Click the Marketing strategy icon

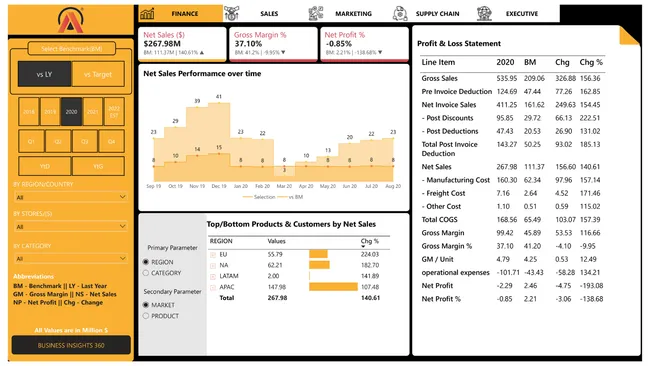(316, 13)
